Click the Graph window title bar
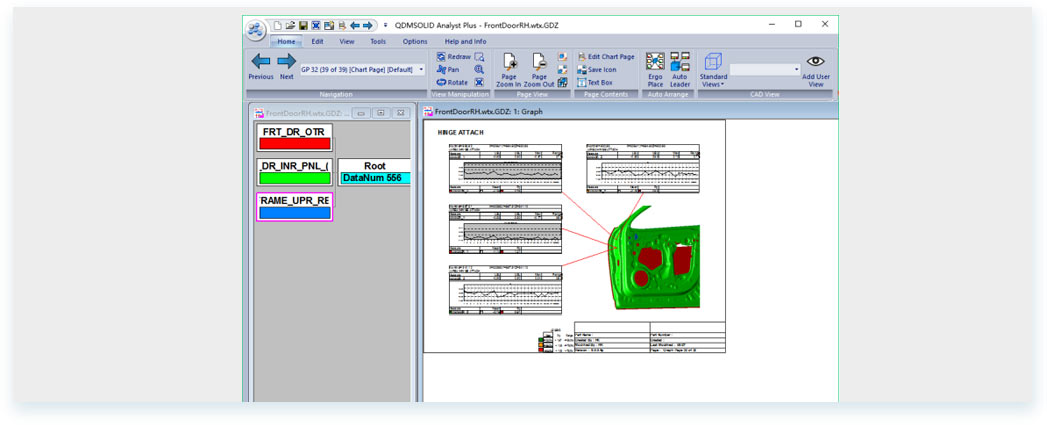 628,112
